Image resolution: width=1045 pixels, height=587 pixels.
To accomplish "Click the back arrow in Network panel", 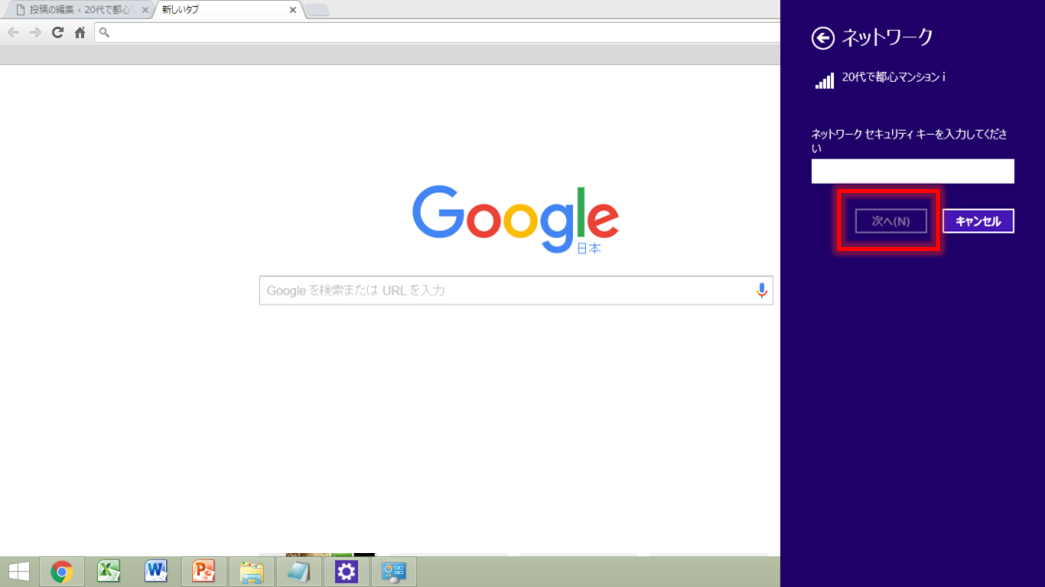I will (822, 38).
